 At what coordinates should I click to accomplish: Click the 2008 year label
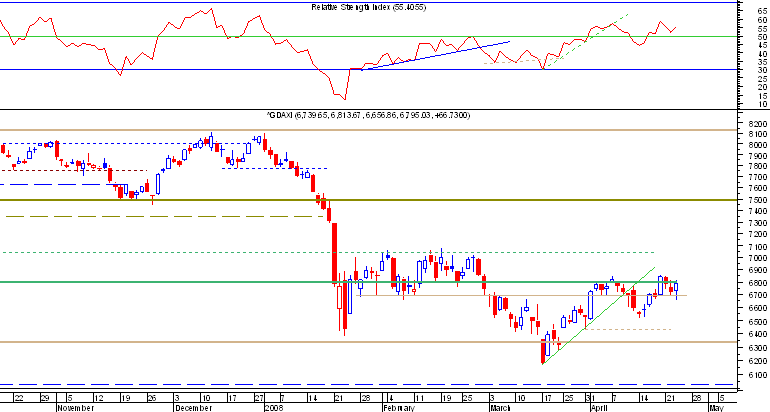click(274, 408)
